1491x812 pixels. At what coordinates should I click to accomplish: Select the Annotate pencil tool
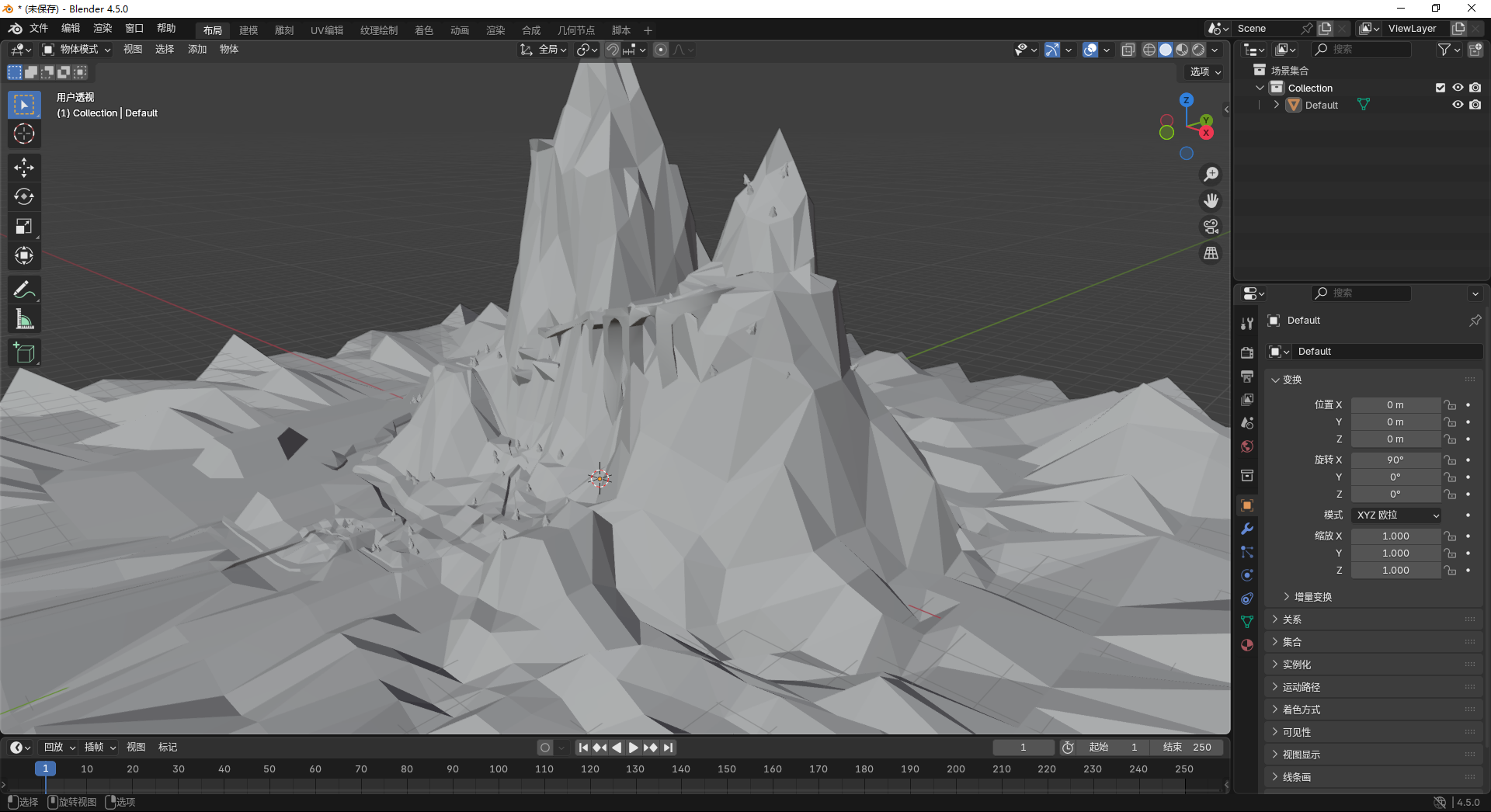point(24,290)
